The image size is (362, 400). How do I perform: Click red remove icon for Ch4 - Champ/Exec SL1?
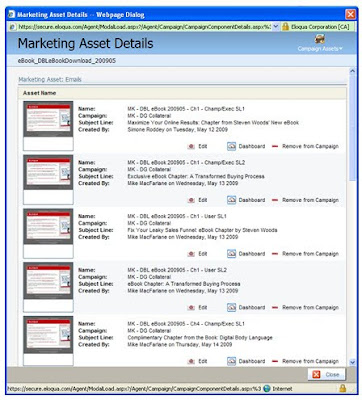[275, 361]
